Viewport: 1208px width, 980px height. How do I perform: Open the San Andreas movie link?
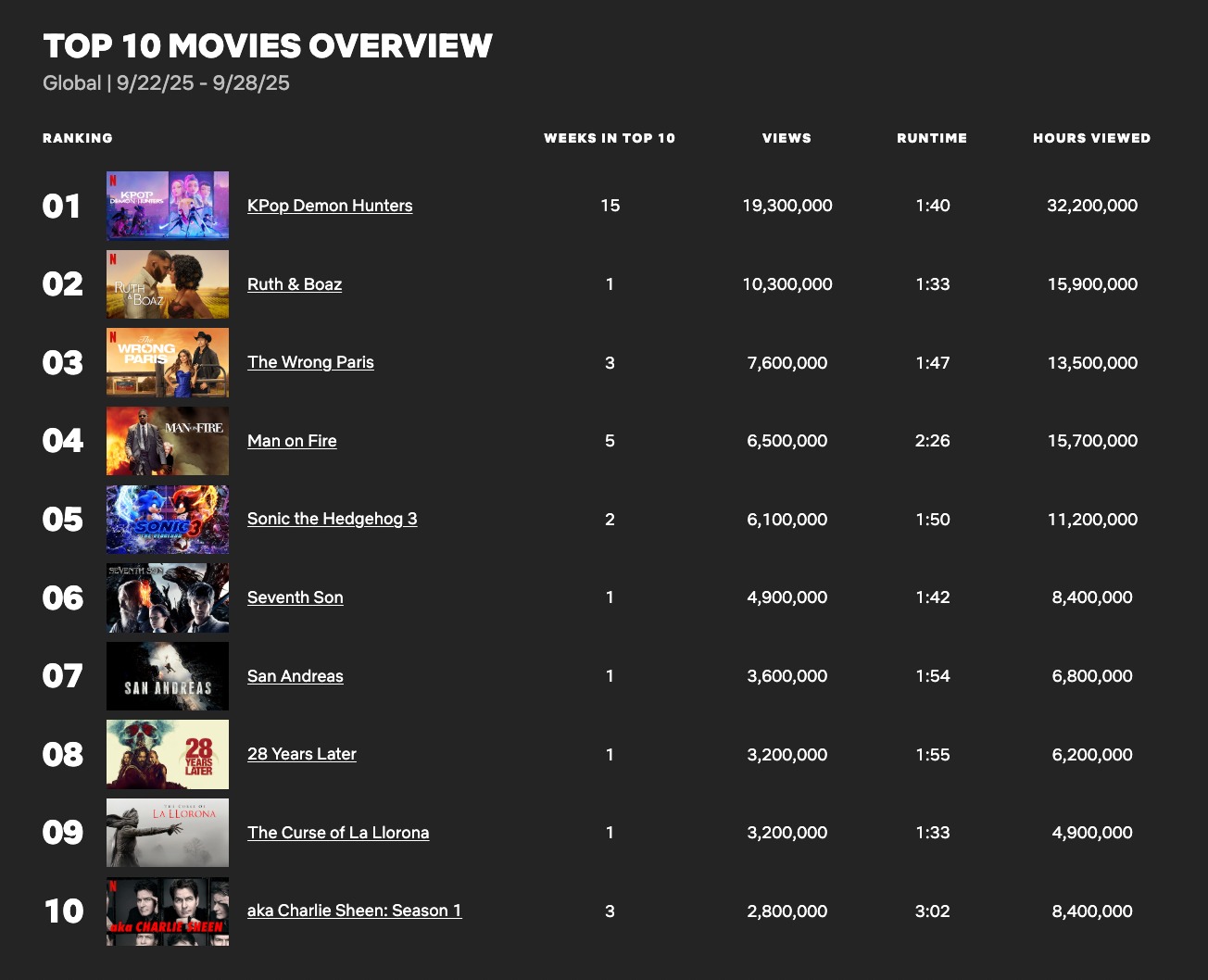pyautogui.click(x=295, y=676)
